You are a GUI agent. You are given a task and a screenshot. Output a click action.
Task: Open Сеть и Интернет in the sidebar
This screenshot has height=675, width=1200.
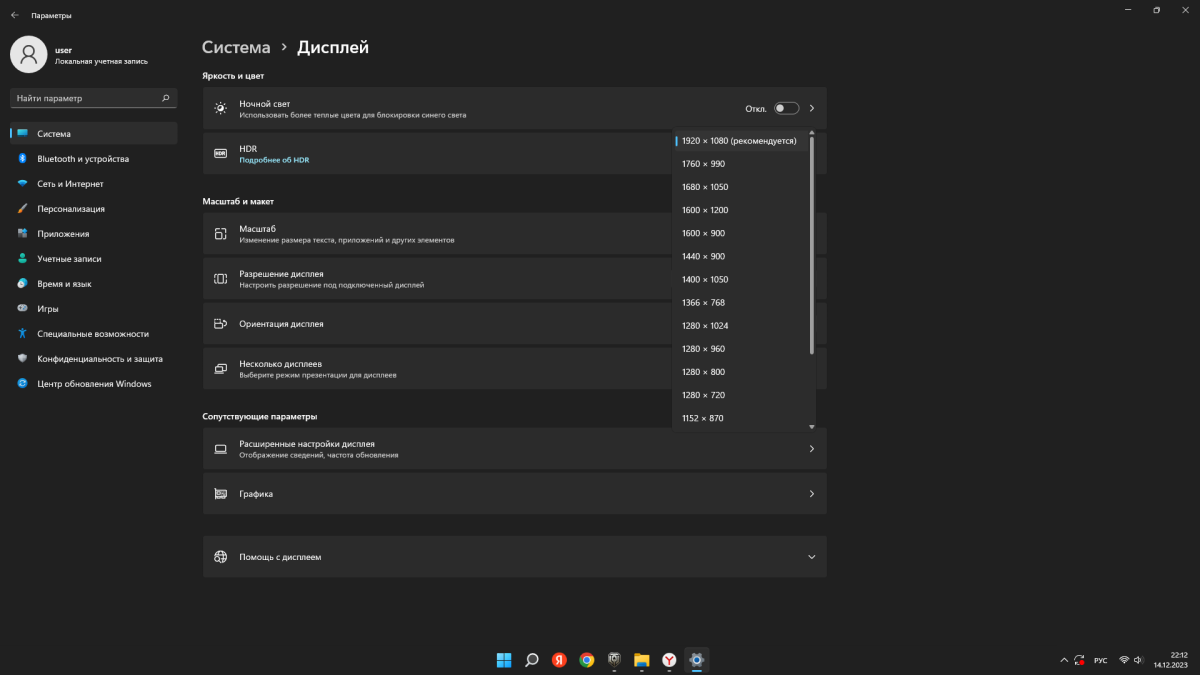pyautogui.click(x=70, y=184)
